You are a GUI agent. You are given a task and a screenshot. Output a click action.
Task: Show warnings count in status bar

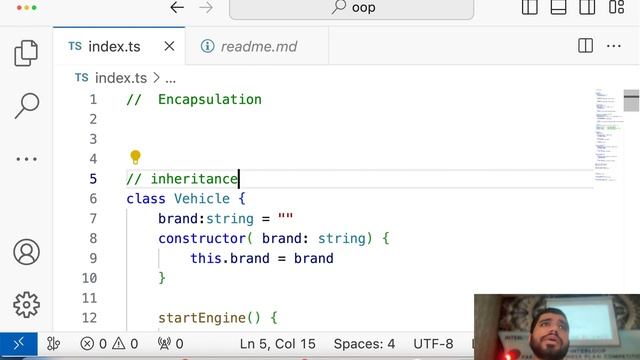tap(125, 344)
